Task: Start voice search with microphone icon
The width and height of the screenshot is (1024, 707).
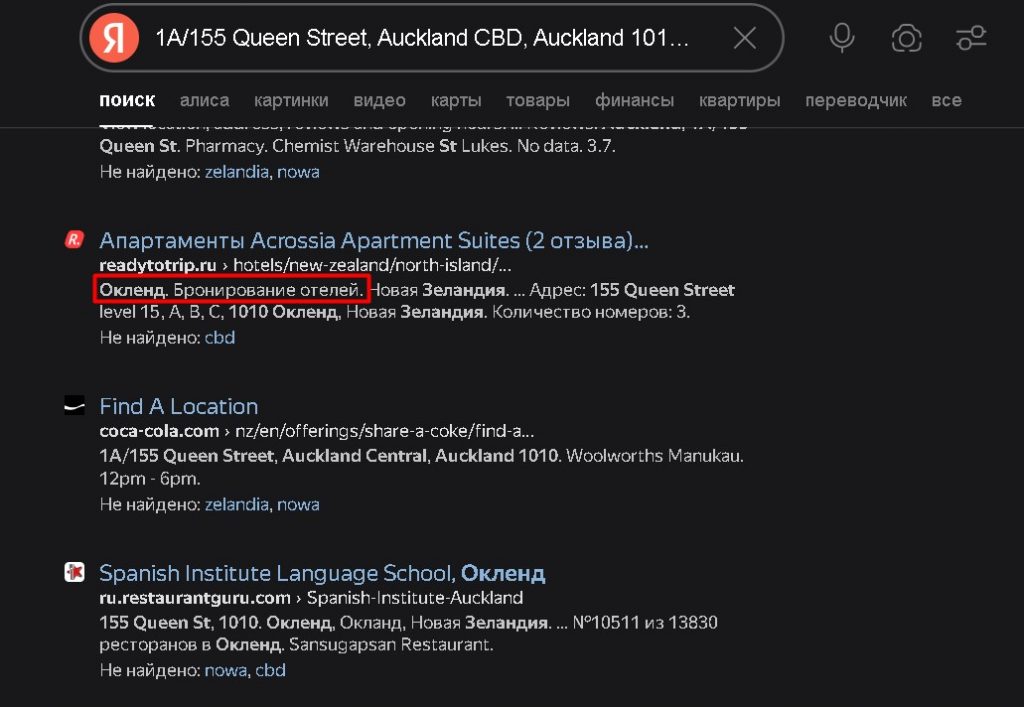Action: (842, 39)
